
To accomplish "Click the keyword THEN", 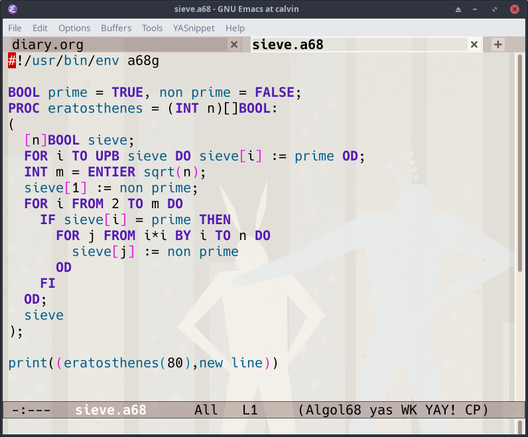I will pyautogui.click(x=214, y=220).
